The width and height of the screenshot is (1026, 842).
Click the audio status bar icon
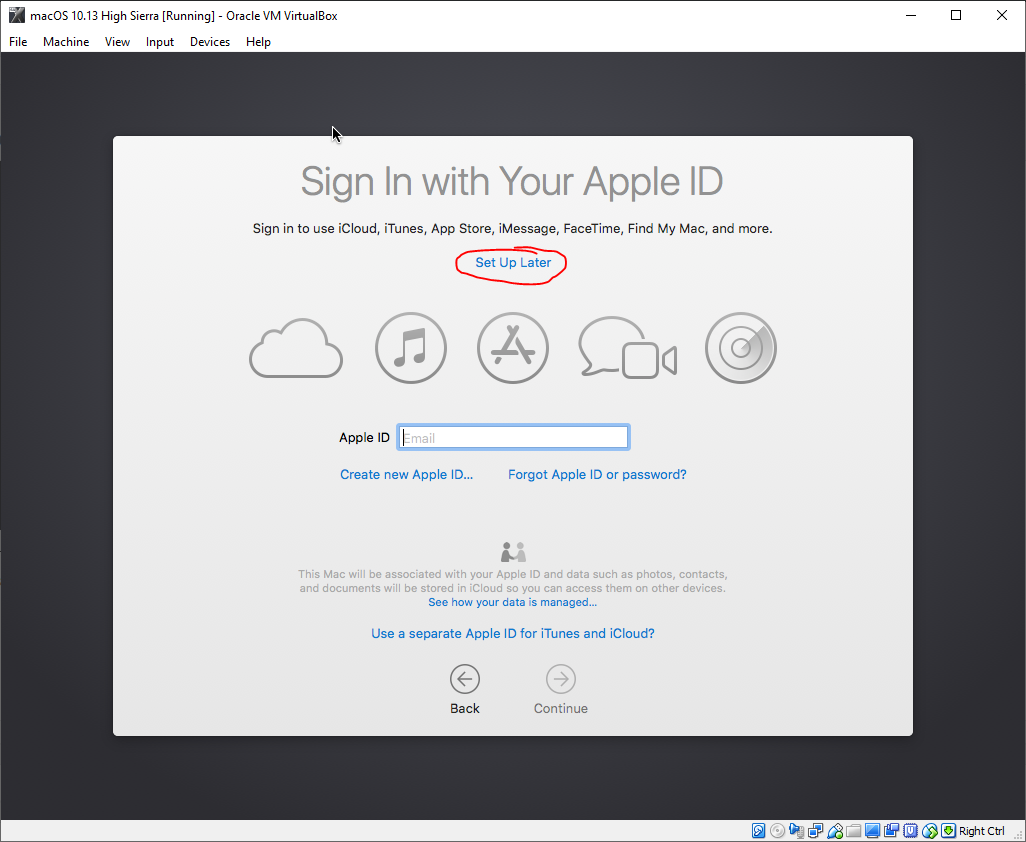pyautogui.click(x=796, y=830)
